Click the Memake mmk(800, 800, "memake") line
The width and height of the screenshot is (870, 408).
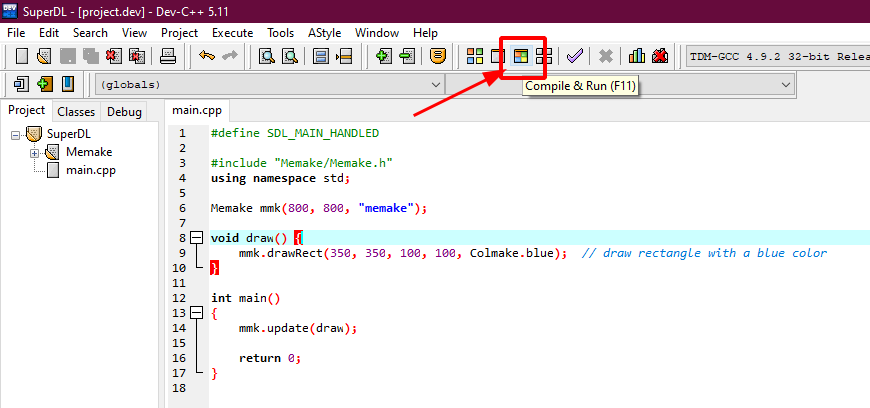[319, 209]
